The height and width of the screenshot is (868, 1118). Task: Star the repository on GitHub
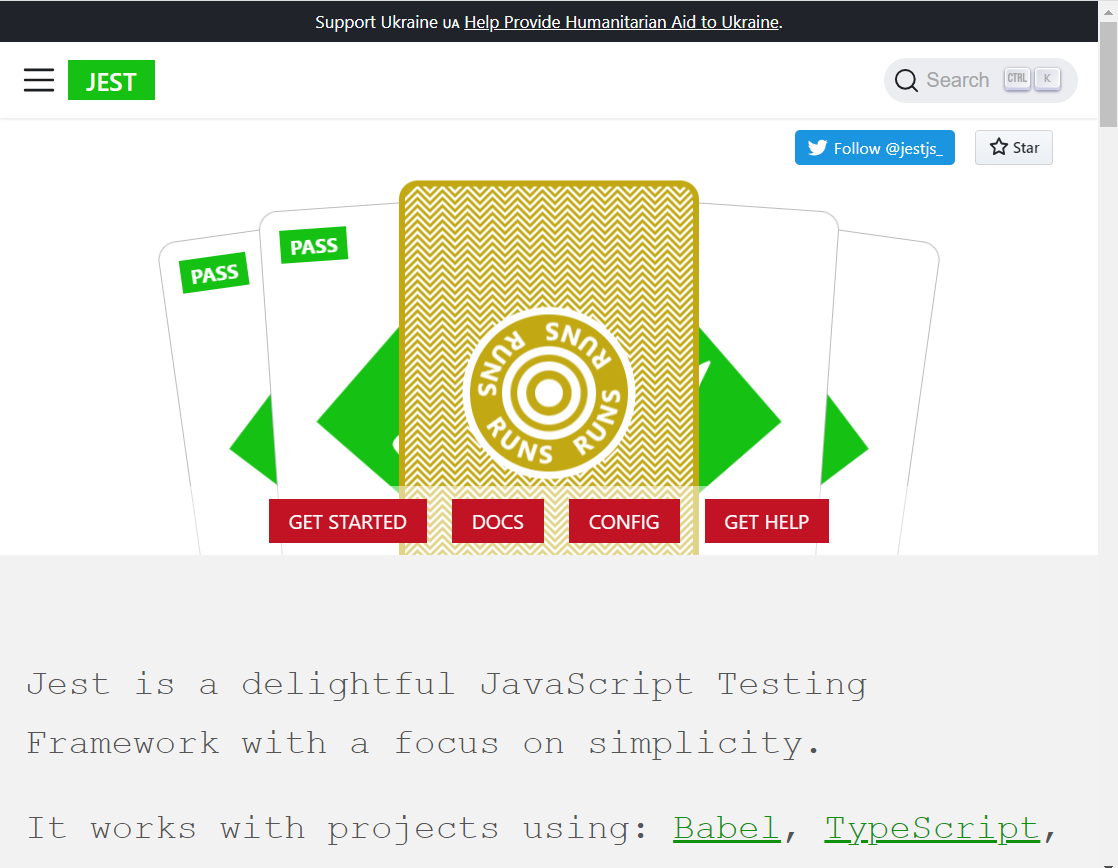(1013, 148)
